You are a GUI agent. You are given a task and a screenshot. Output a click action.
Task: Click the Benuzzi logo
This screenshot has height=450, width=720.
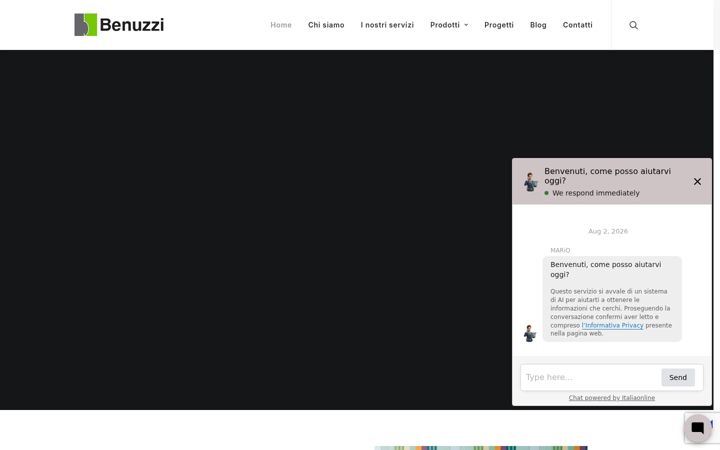click(x=119, y=25)
